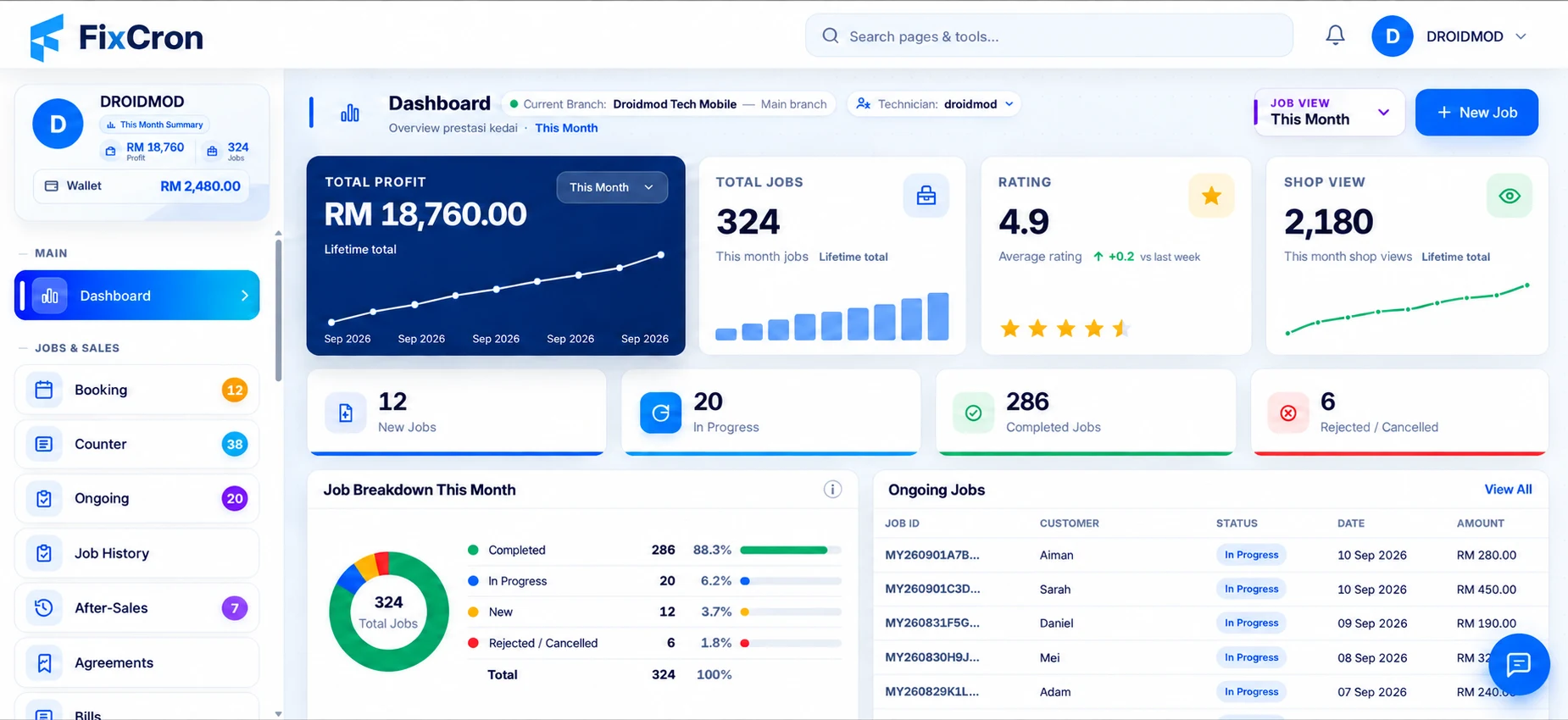Click the search magnifier icon

831,36
